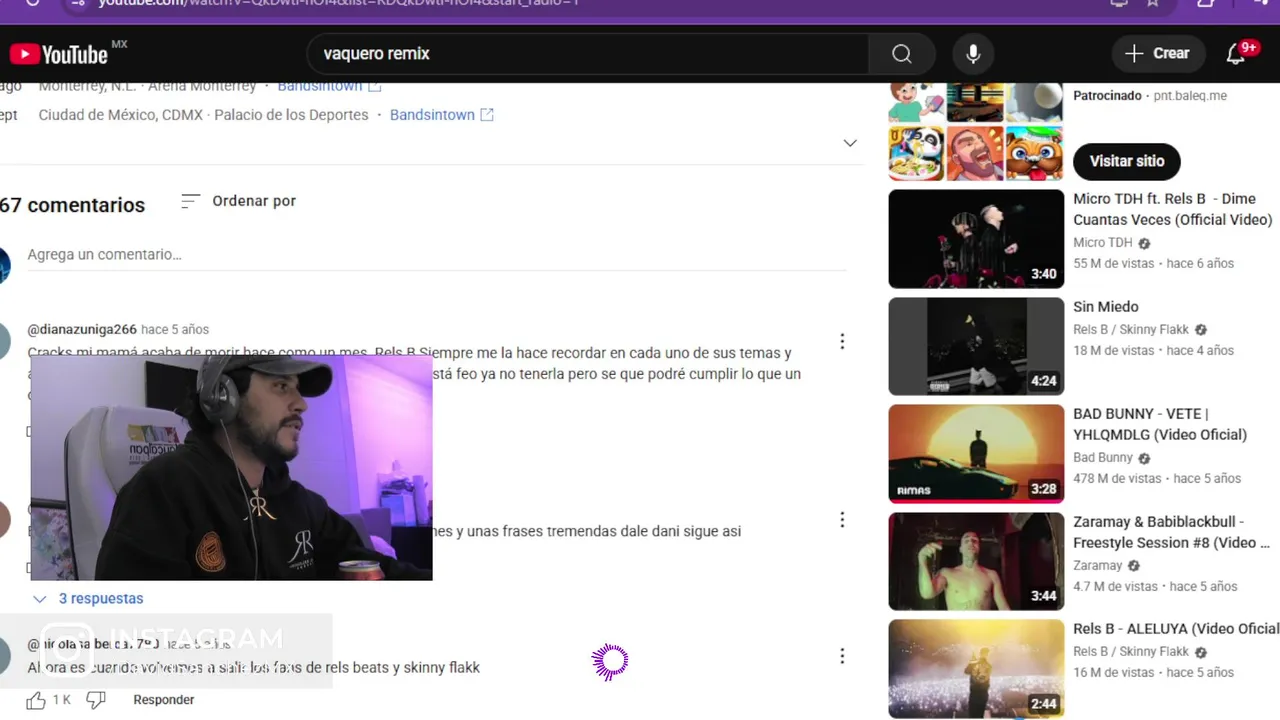Open title 'Zaramay & Babiblackbull - Freestyle Session #8'

(x=1171, y=532)
